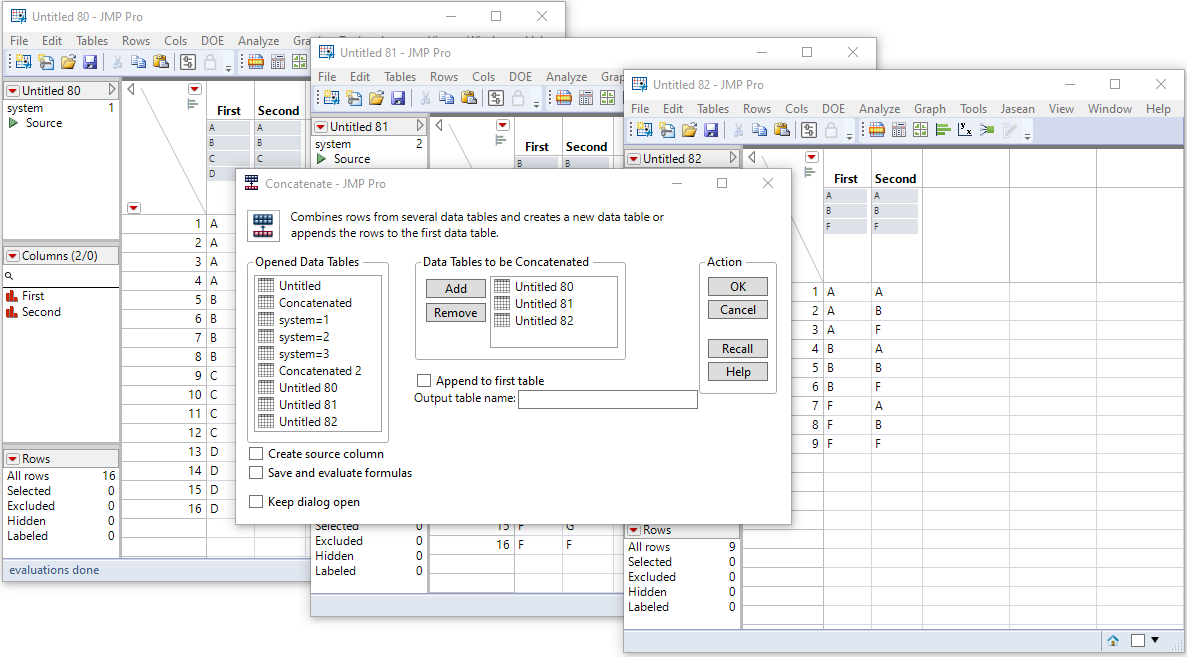Create a new data table via toolbar icon
This screenshot has width=1187, height=657.
pyautogui.click(x=646, y=129)
